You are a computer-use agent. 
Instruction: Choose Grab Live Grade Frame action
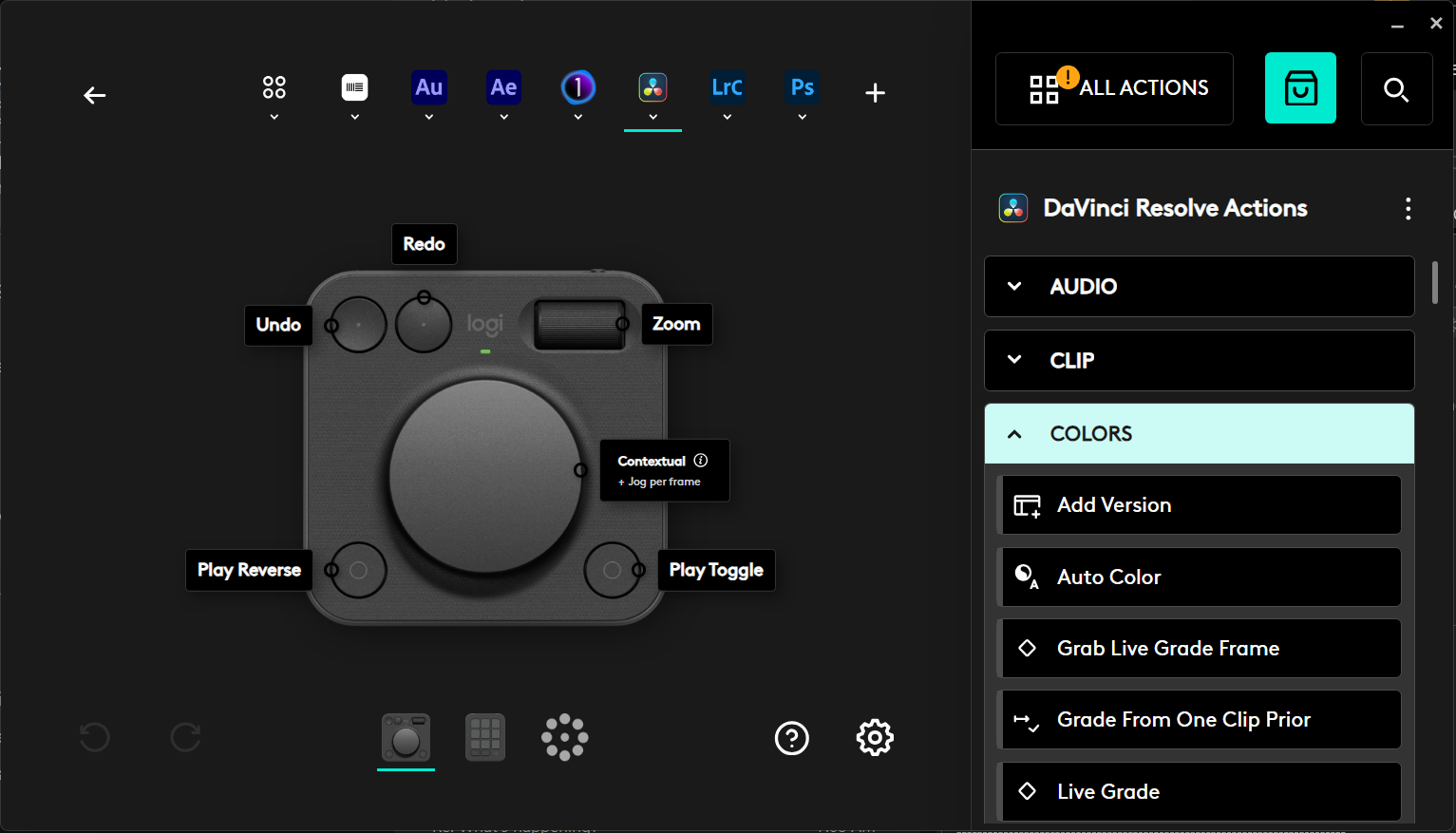coord(1201,649)
